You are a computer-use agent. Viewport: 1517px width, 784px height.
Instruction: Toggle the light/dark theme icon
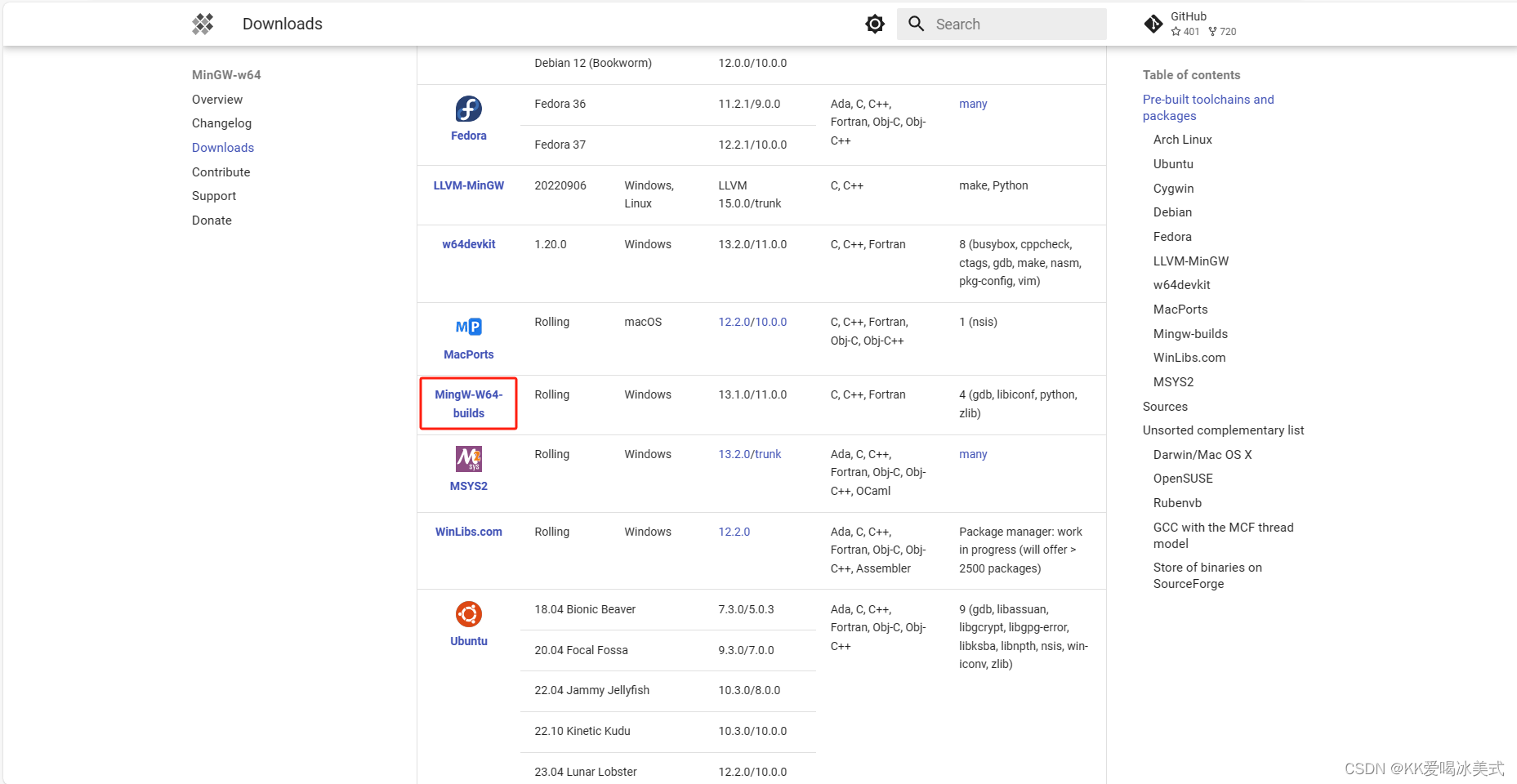pyautogui.click(x=875, y=24)
